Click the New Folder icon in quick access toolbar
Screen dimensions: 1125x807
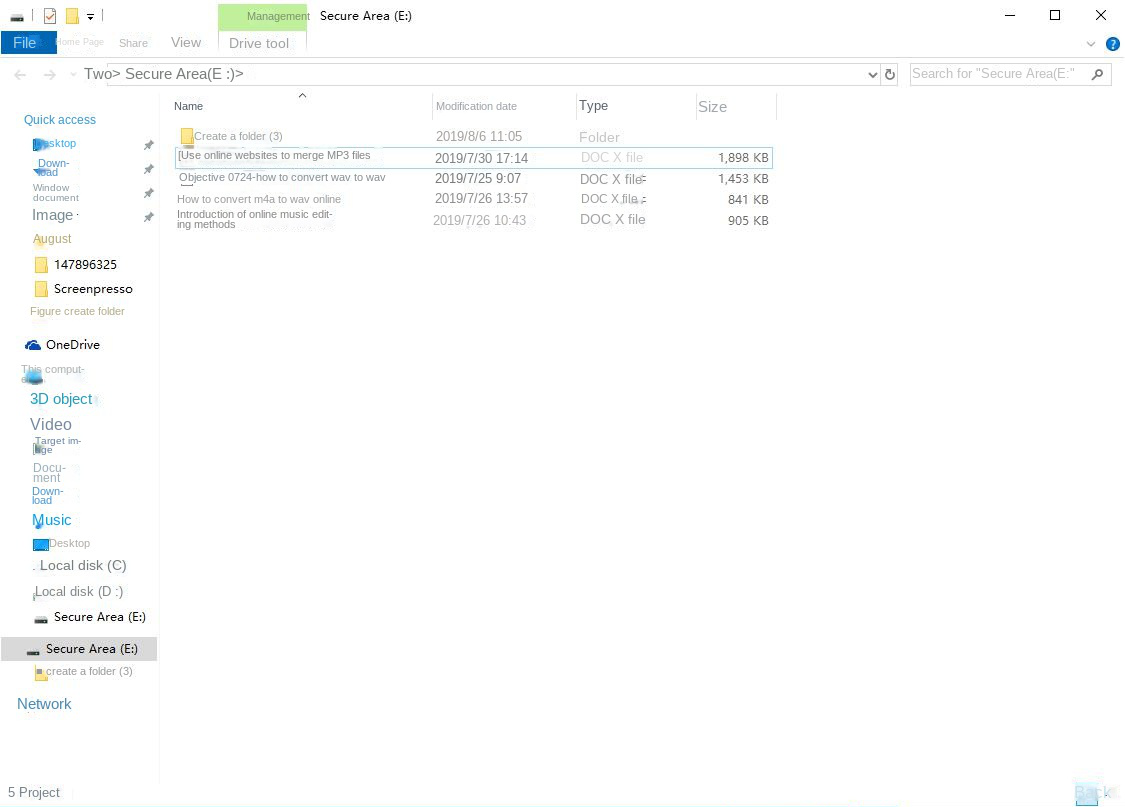[x=72, y=16]
